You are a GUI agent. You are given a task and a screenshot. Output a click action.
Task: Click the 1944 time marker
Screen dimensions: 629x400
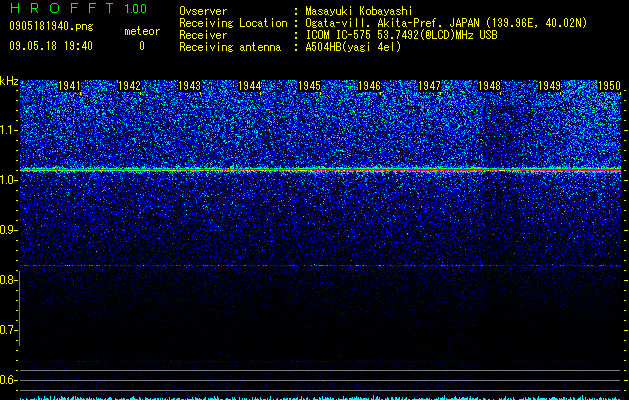[x=250, y=86]
